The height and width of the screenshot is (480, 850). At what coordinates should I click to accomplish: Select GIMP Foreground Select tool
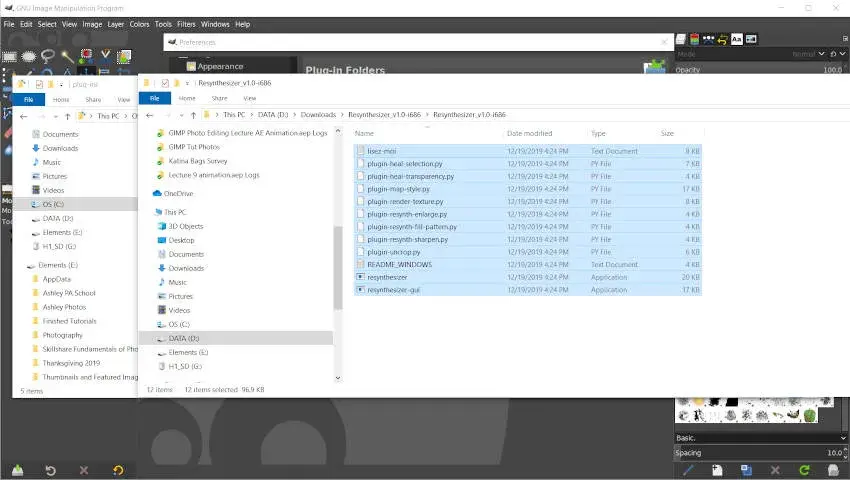click(x=124, y=56)
